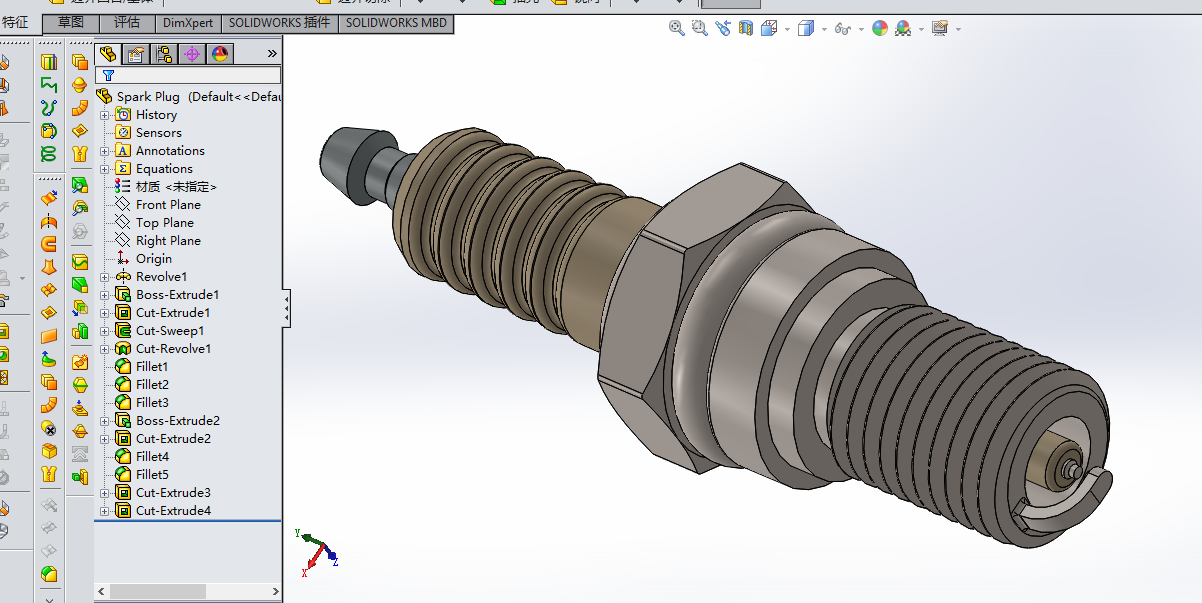Image resolution: width=1202 pixels, height=603 pixels.
Task: Select the Fillet5 feature
Action: [x=152, y=475]
